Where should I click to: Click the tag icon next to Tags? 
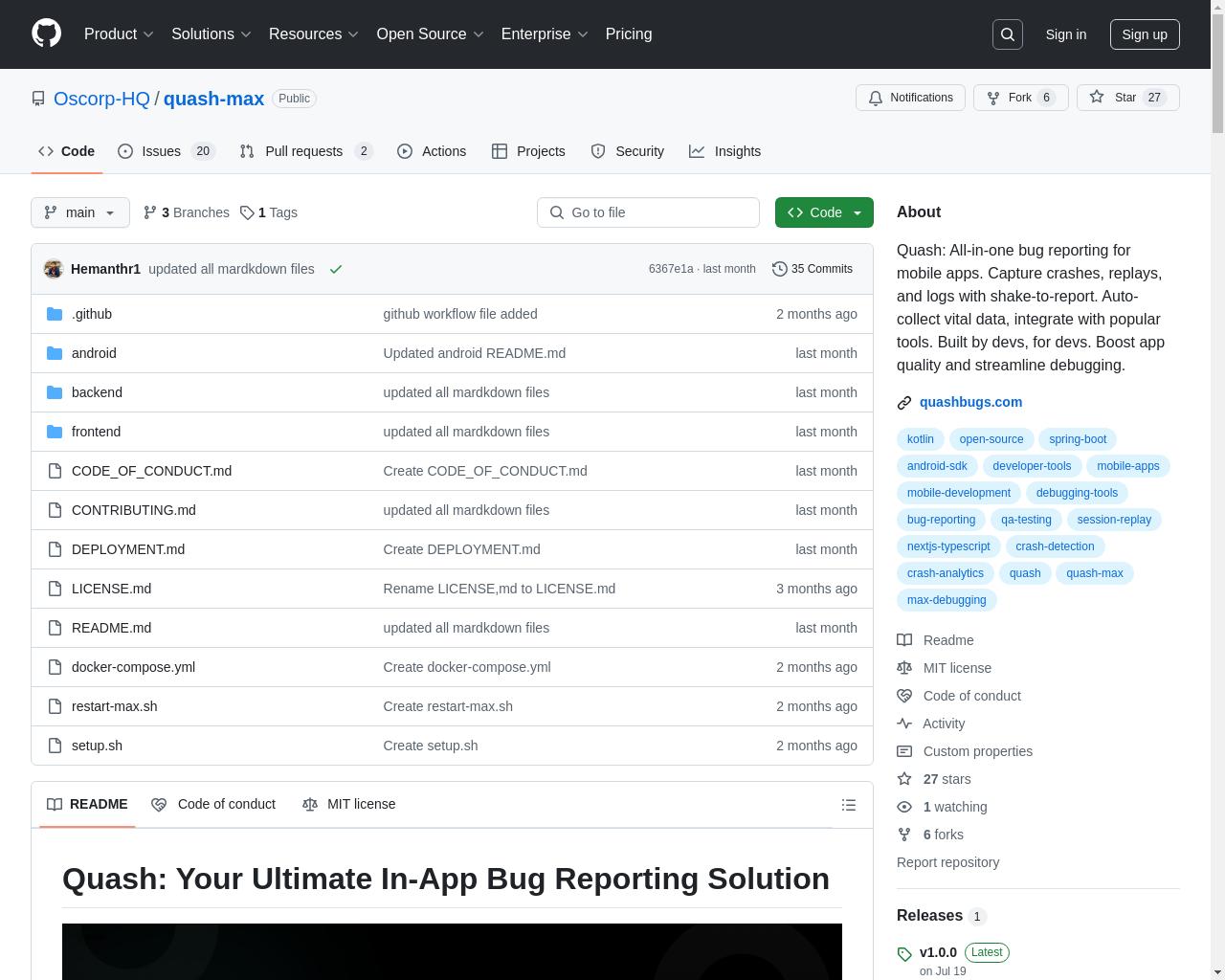pos(247,212)
